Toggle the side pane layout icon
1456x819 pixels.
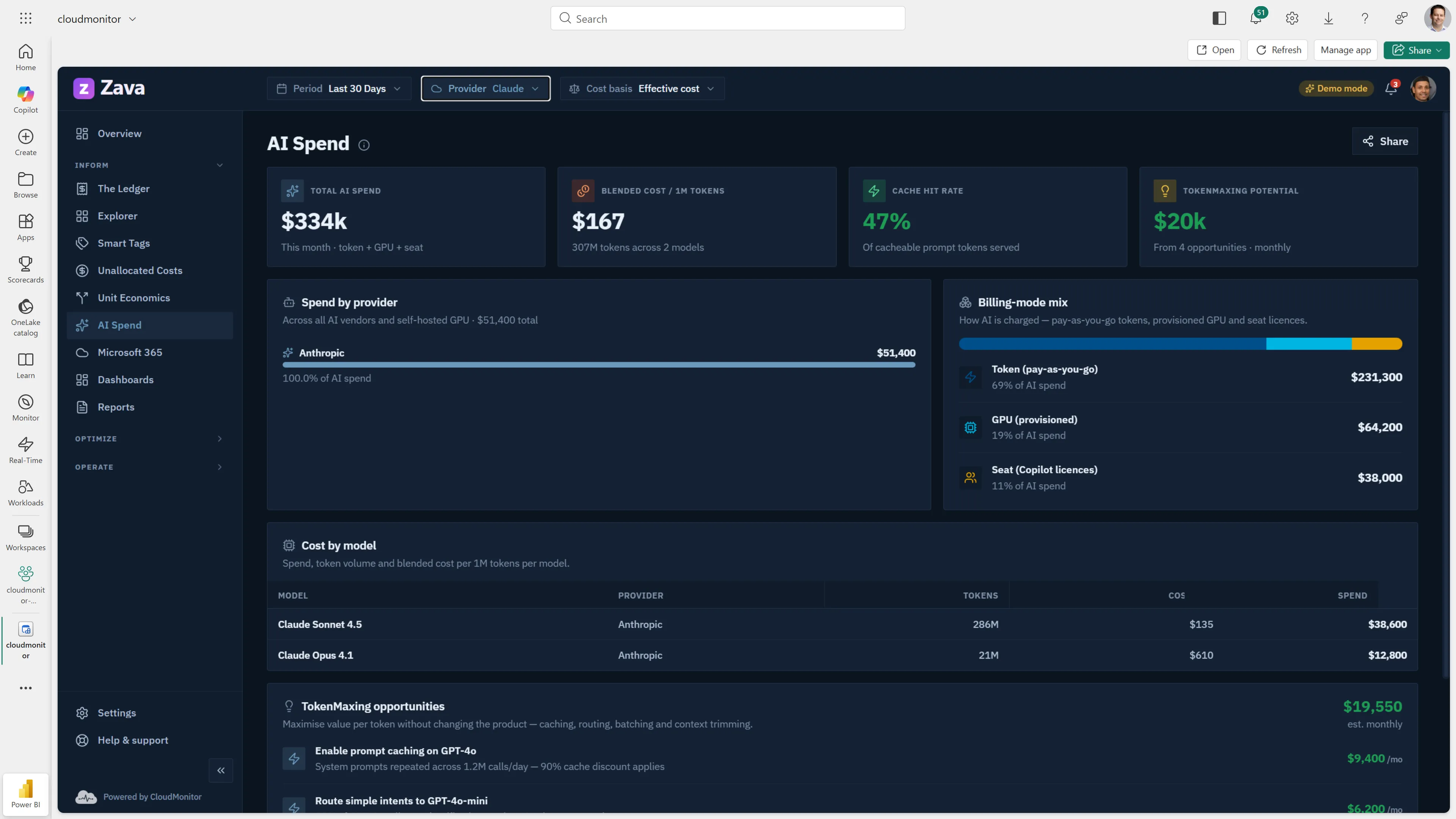tap(1219, 19)
